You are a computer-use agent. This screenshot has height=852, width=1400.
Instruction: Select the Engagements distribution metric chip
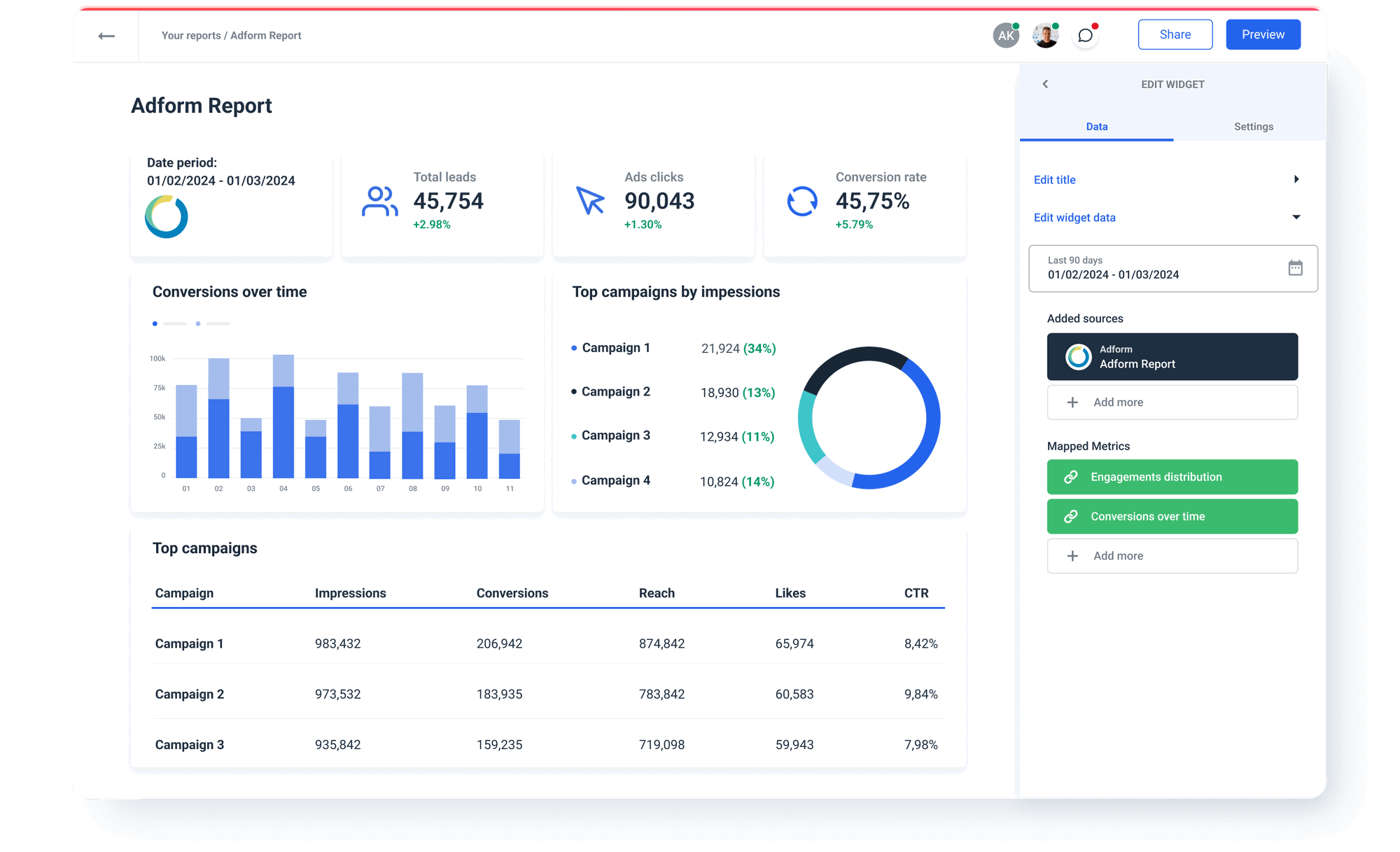1172,477
